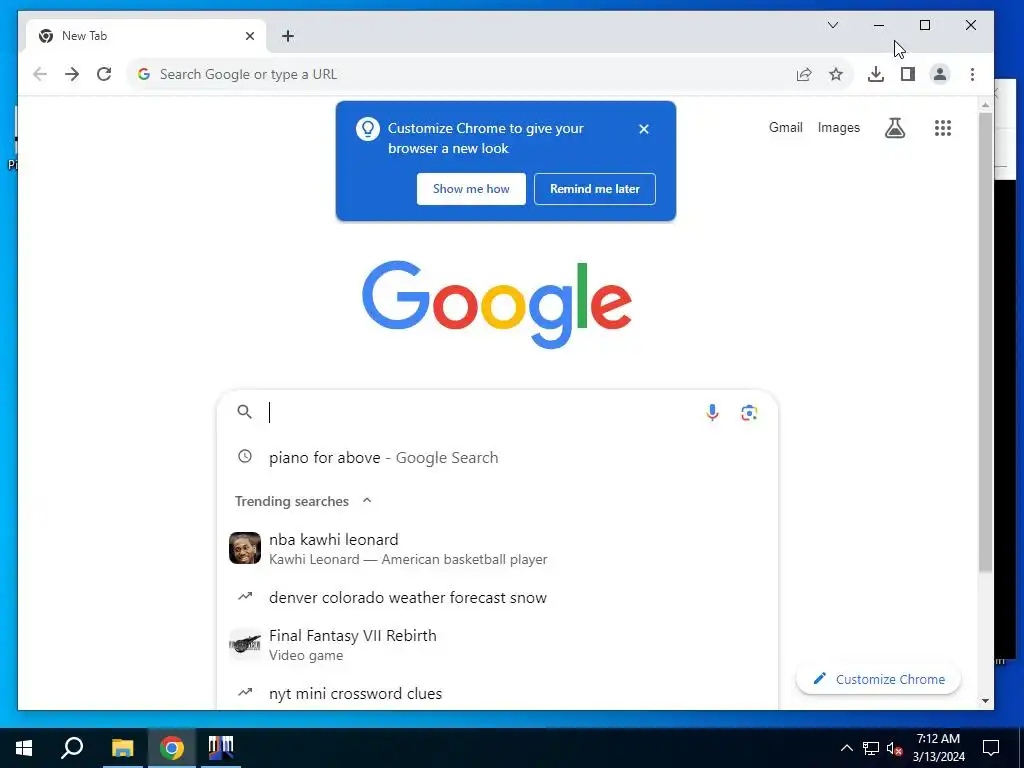Open the network icon in system tray
1024x768 pixels.
[871, 748]
